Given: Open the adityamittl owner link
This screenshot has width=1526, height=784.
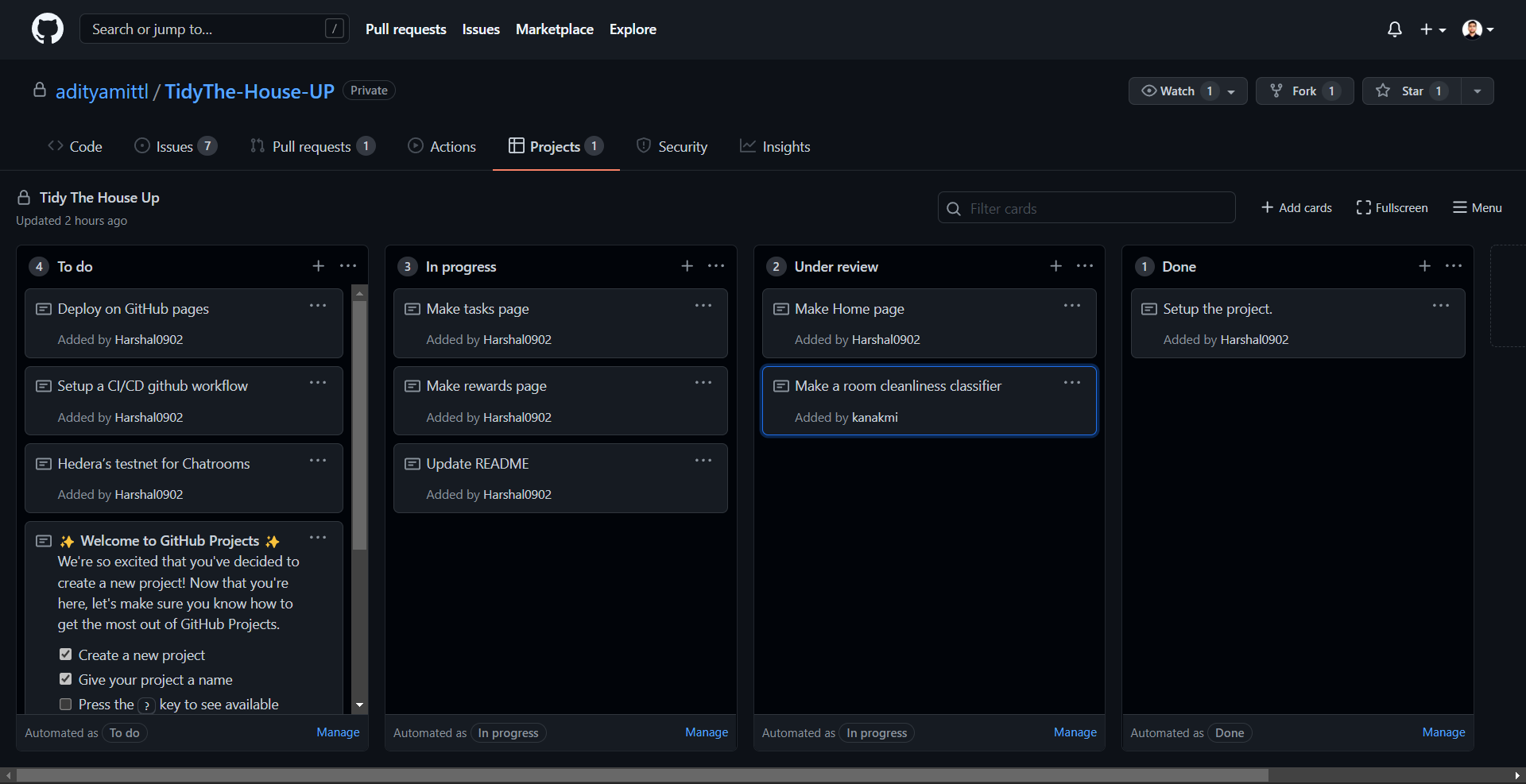Looking at the screenshot, I should 102,91.
